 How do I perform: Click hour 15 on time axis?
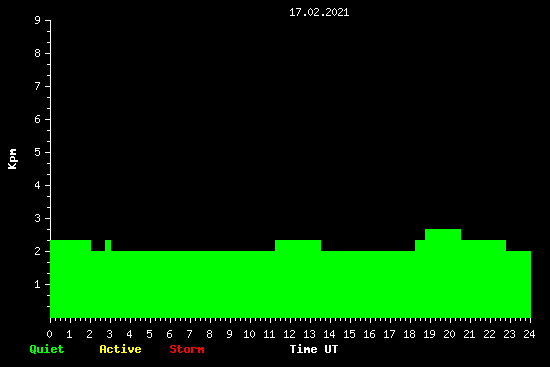click(x=349, y=334)
